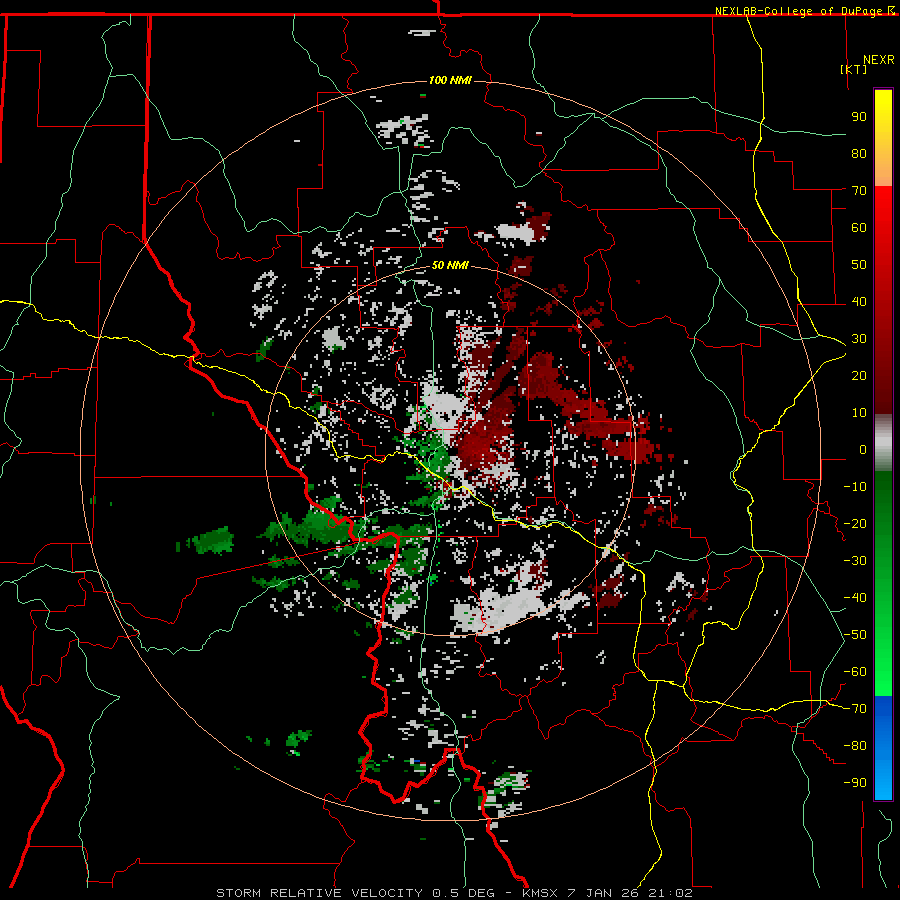Viewport: 900px width, 900px height.
Task: Click the 50 NMI range ring label
Action: [x=450, y=265]
